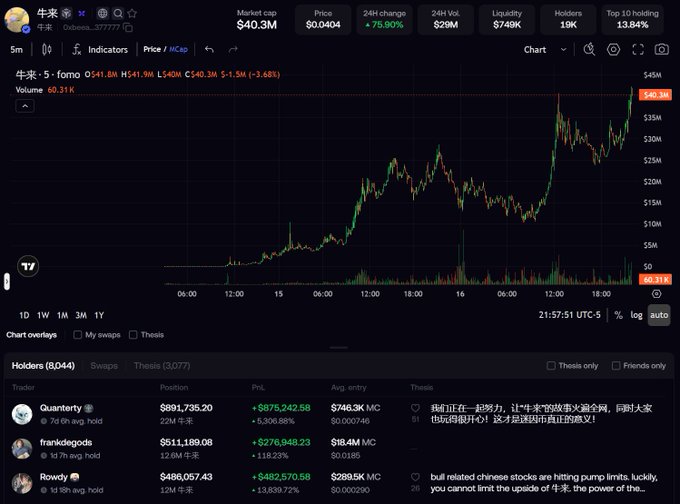
Task: Click the 24H change 75.90% card
Action: tap(384, 20)
